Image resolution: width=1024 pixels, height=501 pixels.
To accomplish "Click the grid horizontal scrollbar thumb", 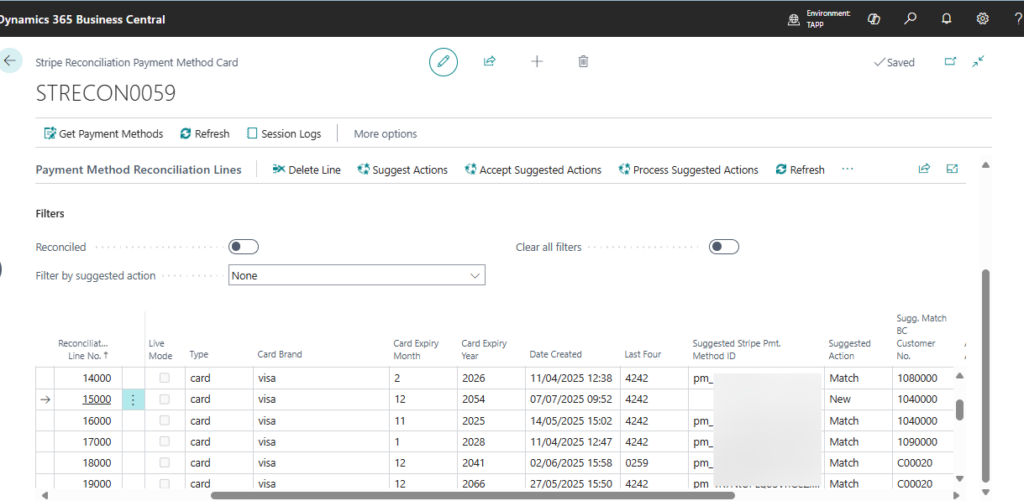I will [x=473, y=495].
